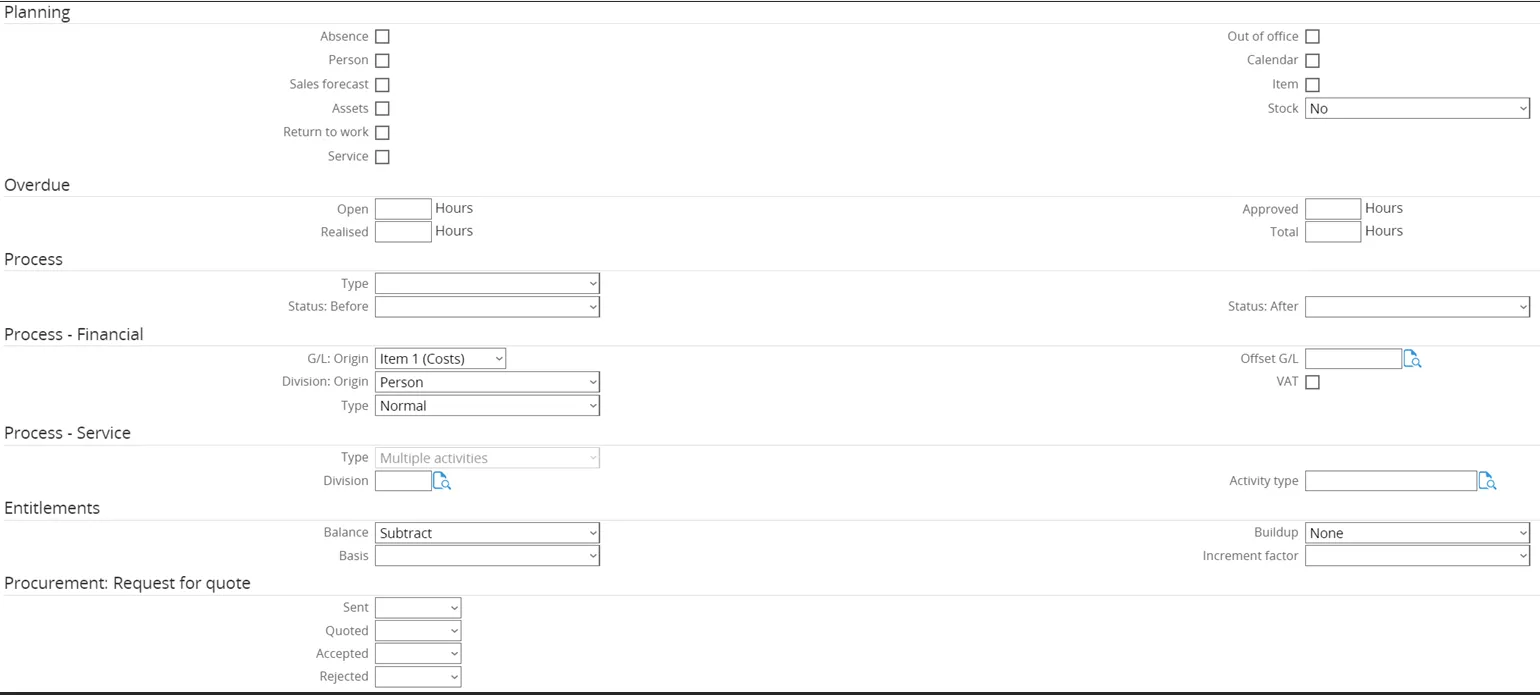Enable the Absence checkbox
This screenshot has height=695, width=1540.
(382, 37)
